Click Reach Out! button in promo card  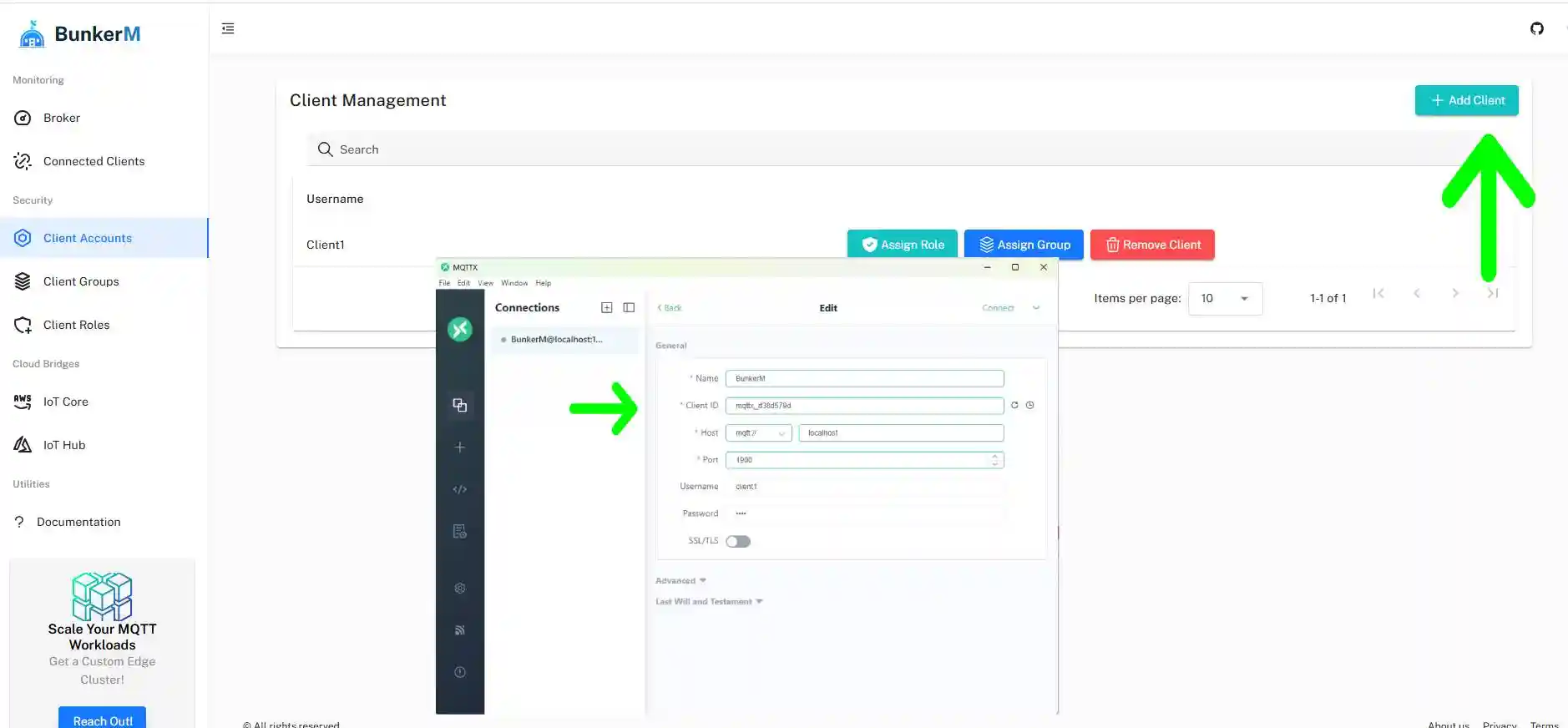click(x=102, y=720)
